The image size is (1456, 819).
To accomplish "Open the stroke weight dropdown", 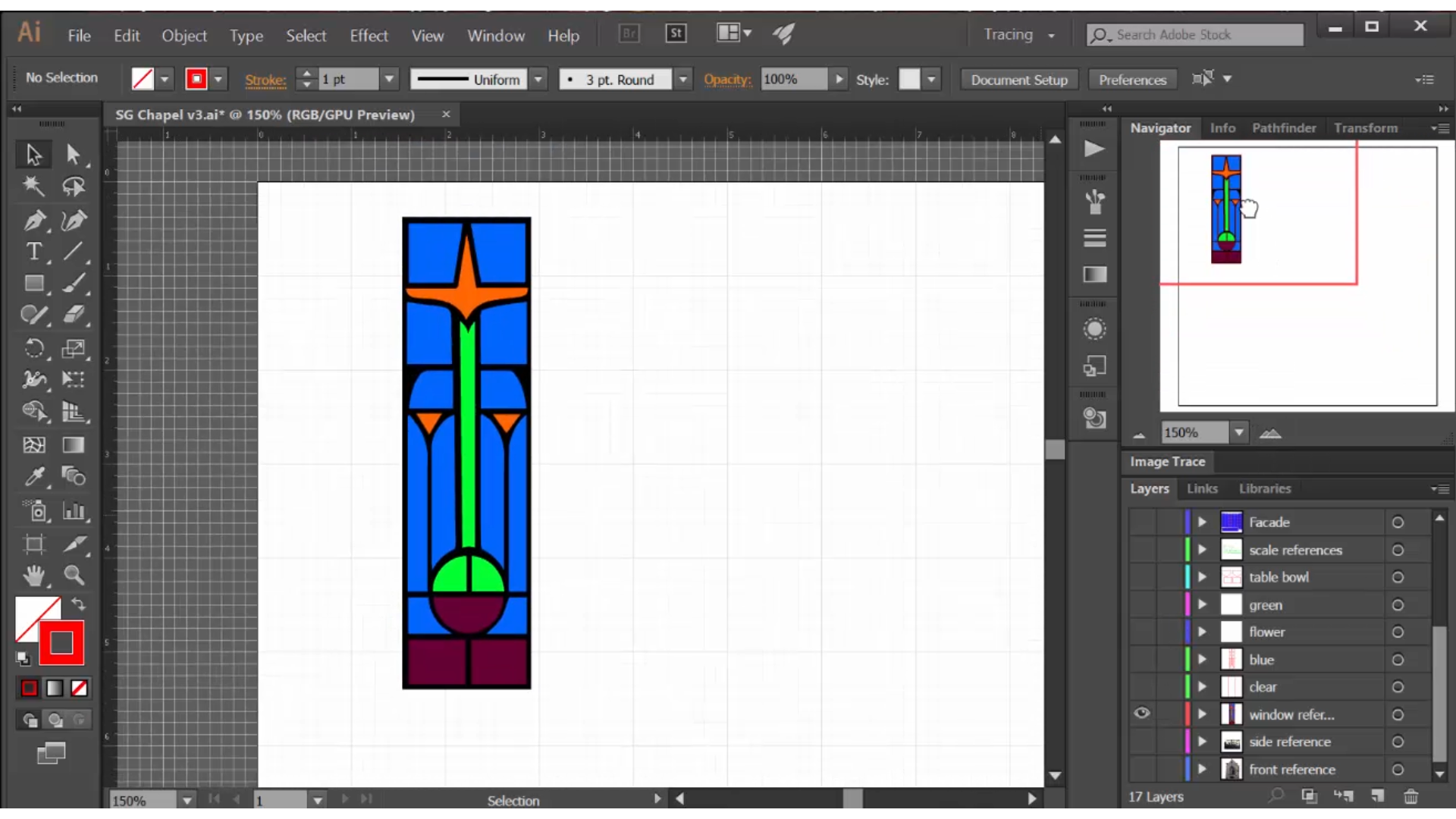I will tap(389, 79).
